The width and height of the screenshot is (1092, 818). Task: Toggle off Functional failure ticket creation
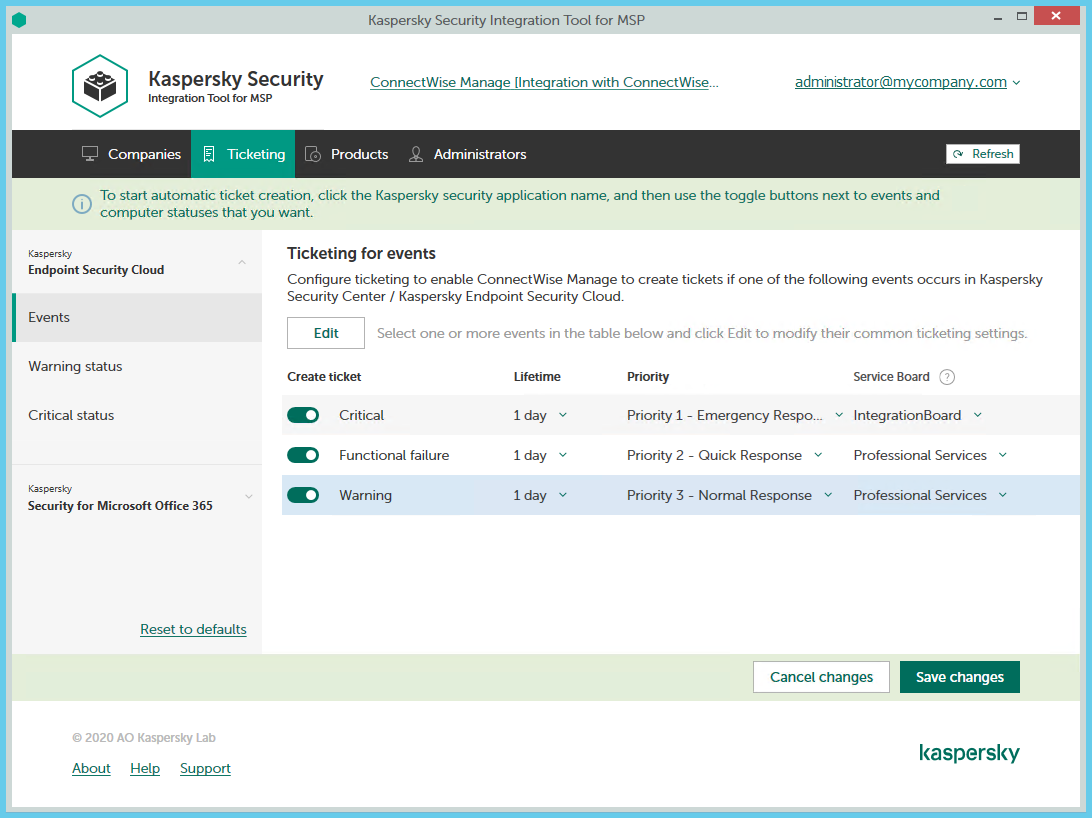pyautogui.click(x=303, y=455)
